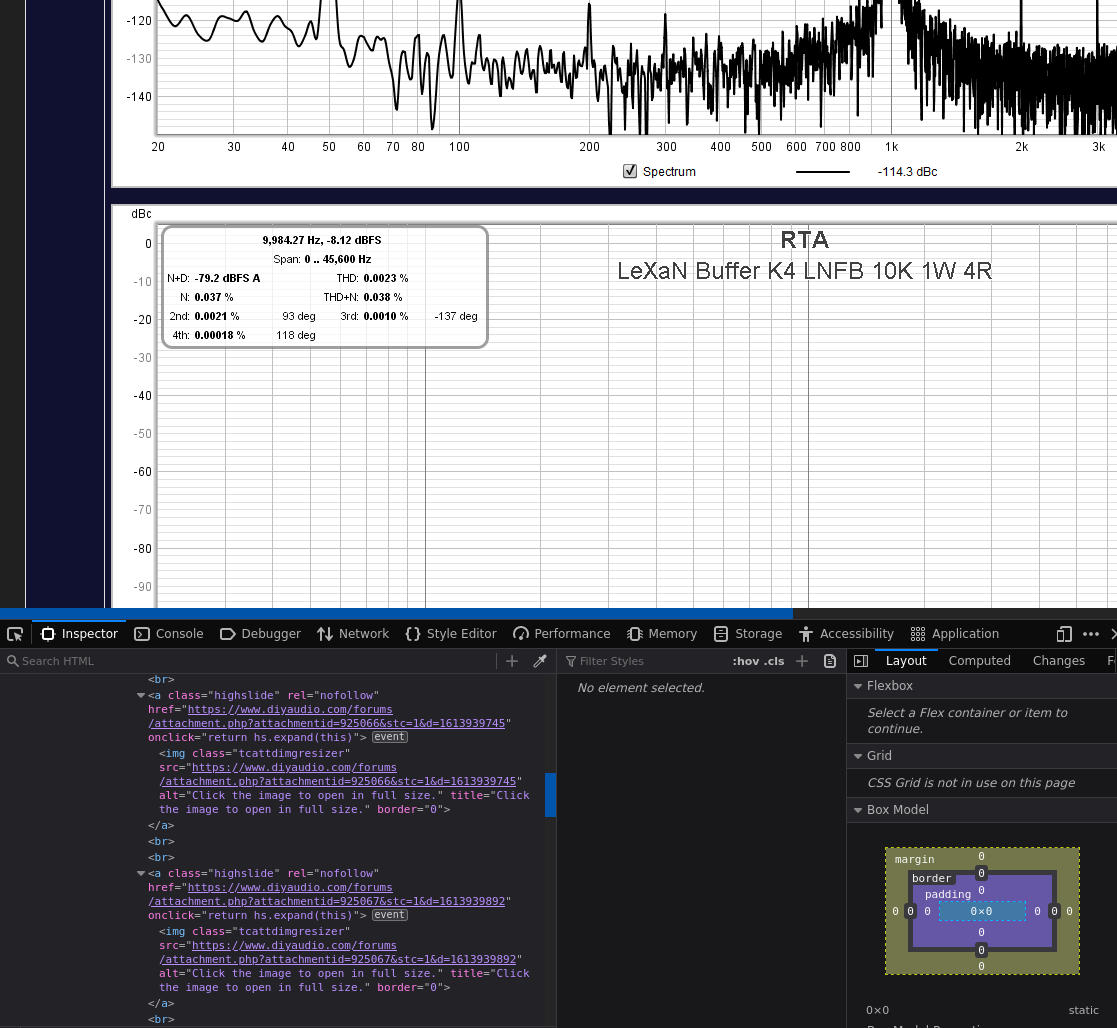Viewport: 1117px width, 1028px height.
Task: Click the THD 0.0023 % readout
Action: [x=372, y=278]
